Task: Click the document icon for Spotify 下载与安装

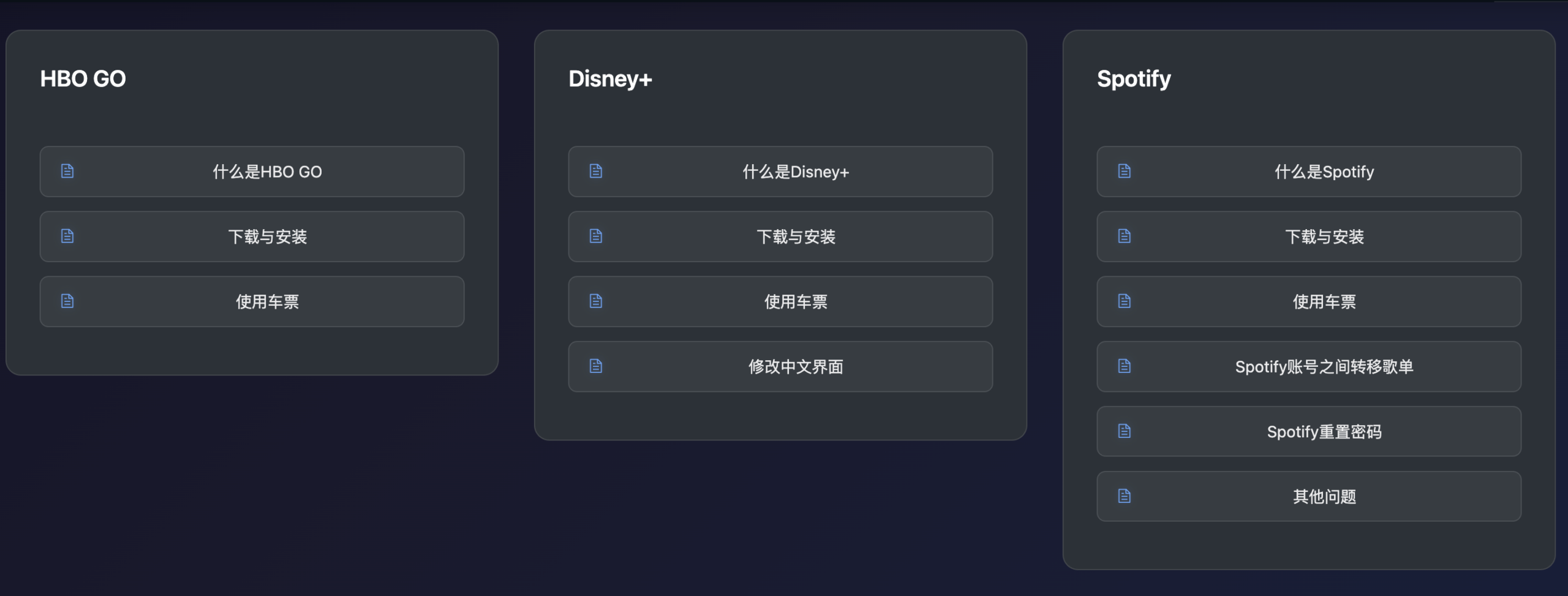Action: pos(1125,236)
